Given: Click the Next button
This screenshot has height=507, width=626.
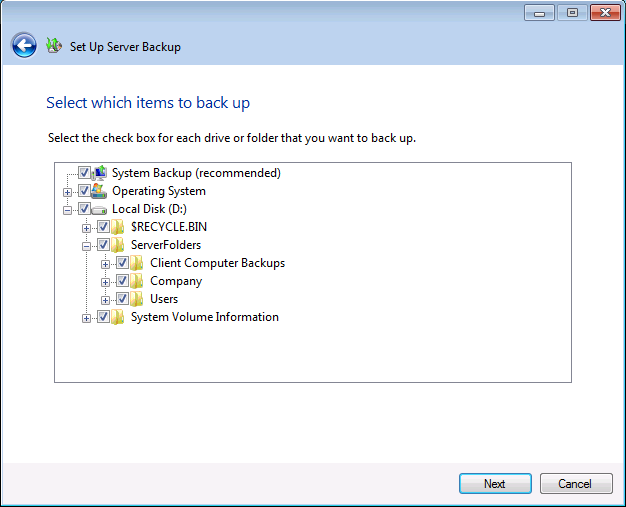Looking at the screenshot, I should (495, 484).
